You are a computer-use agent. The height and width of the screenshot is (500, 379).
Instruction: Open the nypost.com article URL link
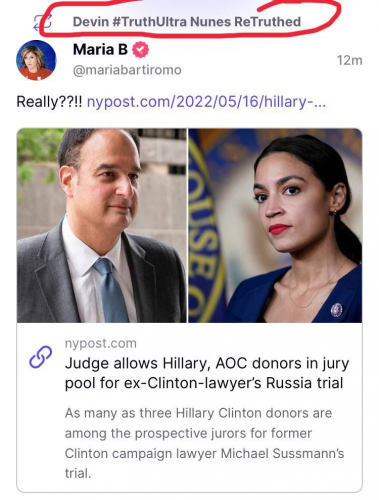pos(206,101)
